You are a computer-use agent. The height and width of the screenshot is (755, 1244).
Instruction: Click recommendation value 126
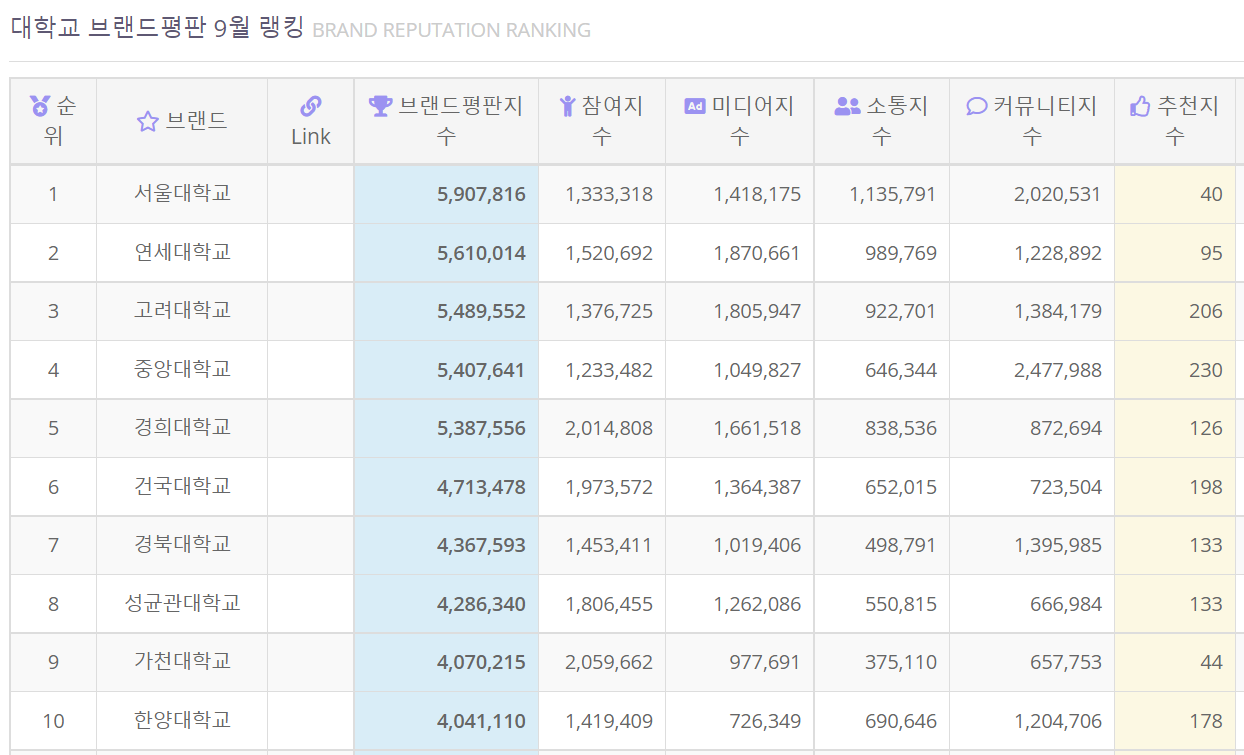click(x=1206, y=428)
